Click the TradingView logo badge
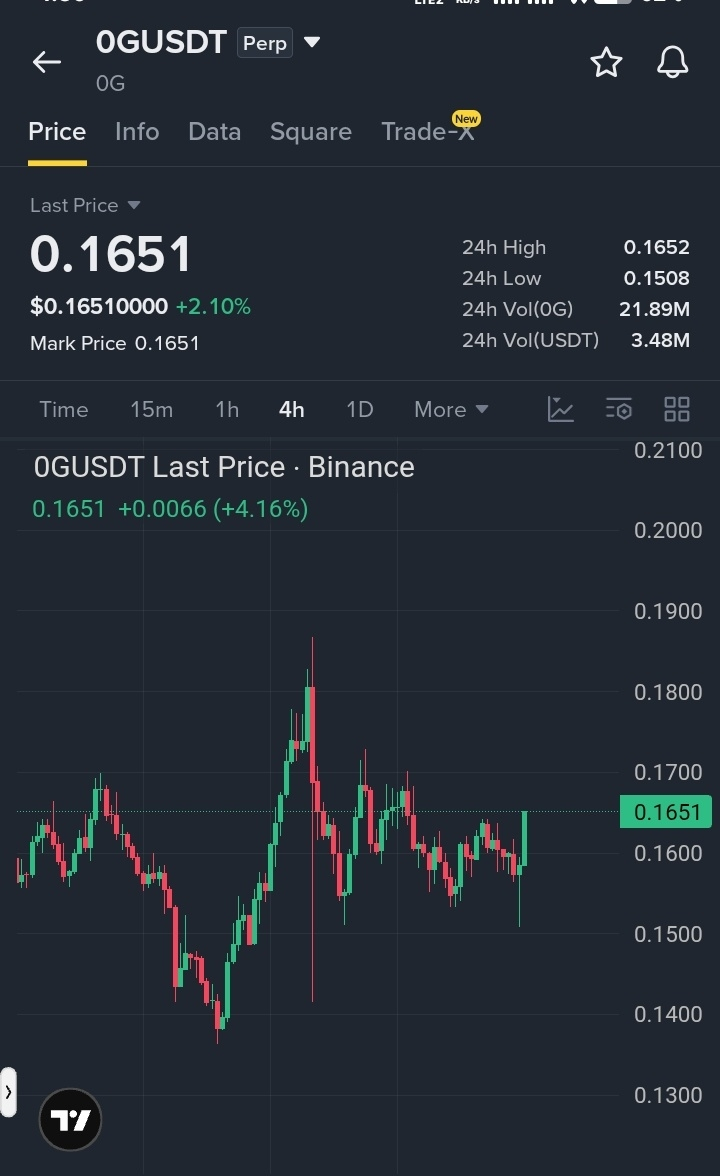 70,1120
